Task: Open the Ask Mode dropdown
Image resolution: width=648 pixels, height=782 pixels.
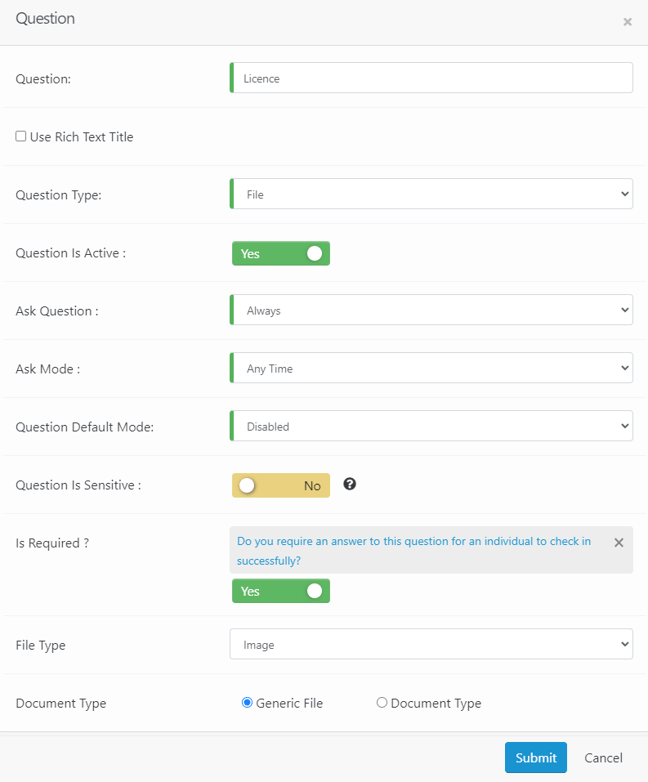Action: [x=432, y=368]
